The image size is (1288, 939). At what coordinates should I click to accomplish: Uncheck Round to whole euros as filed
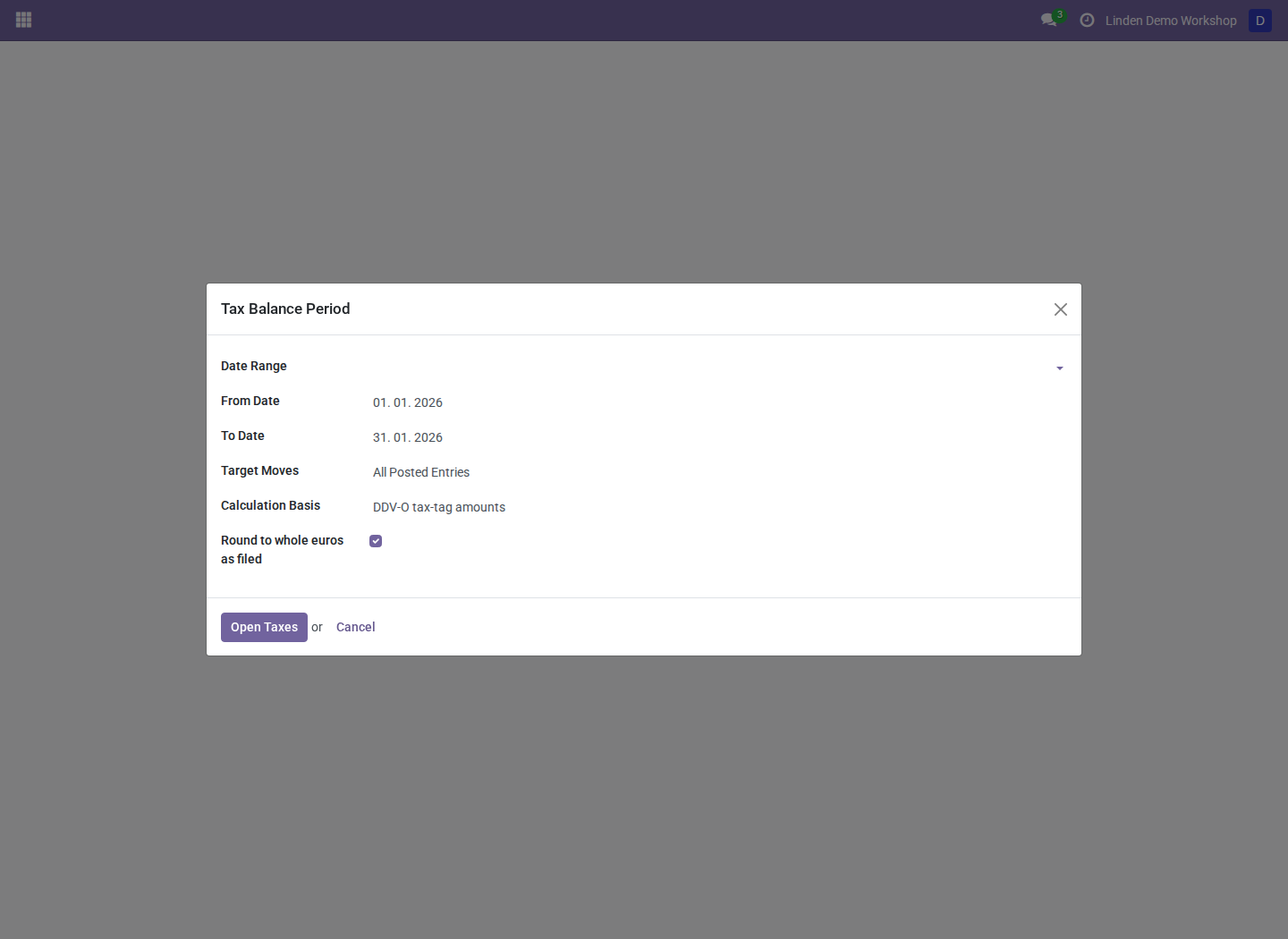[x=376, y=541]
